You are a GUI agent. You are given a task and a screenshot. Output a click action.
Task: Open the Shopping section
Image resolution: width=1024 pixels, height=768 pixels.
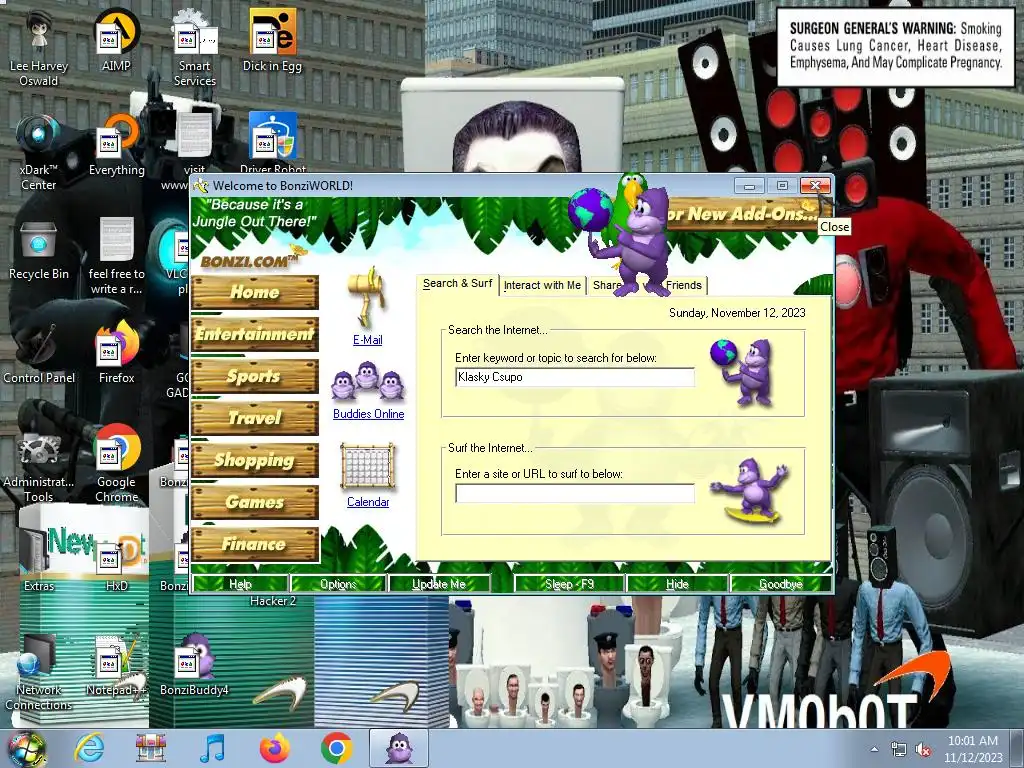[255, 460]
